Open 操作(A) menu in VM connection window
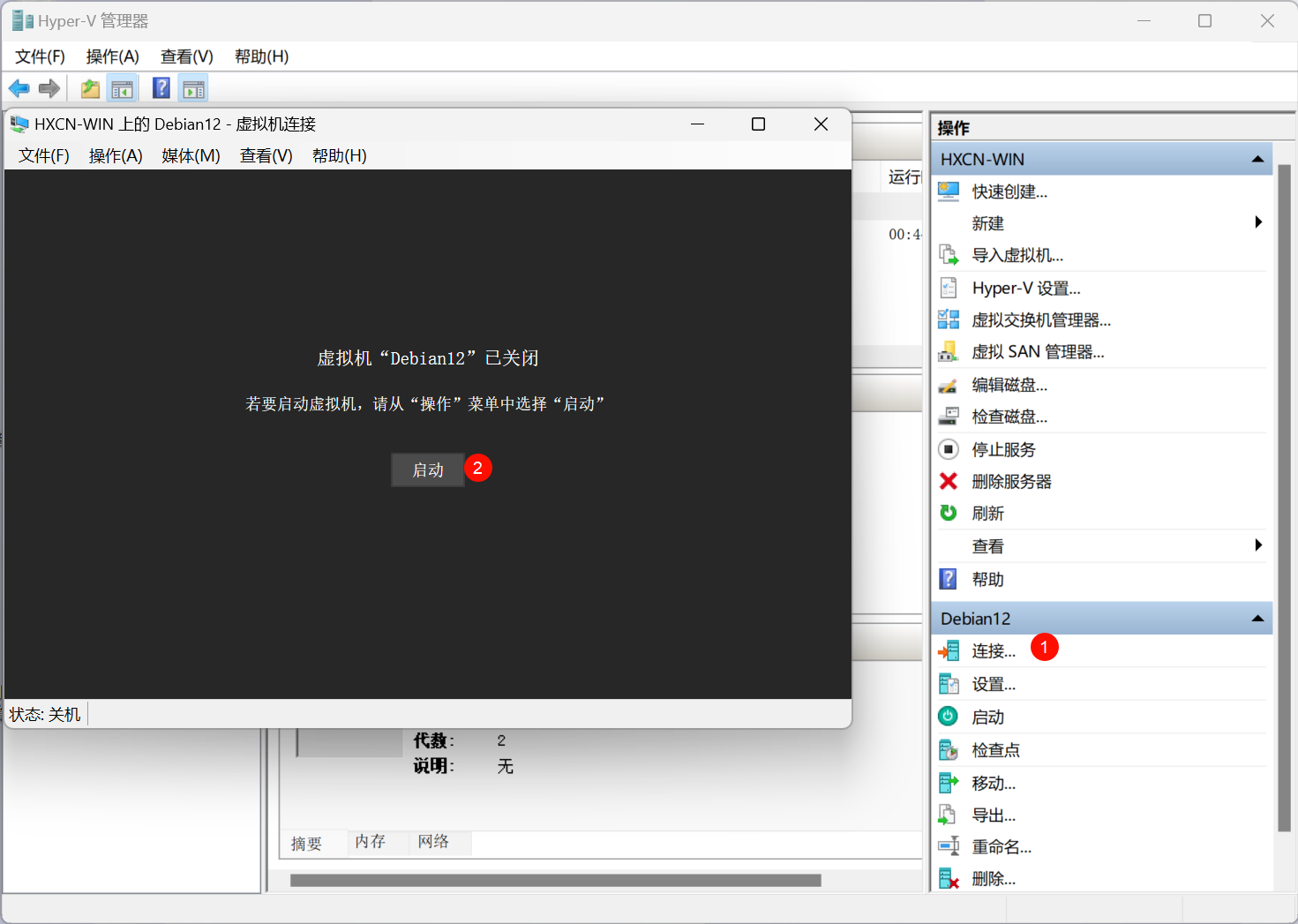The image size is (1298, 924). pyautogui.click(x=116, y=155)
